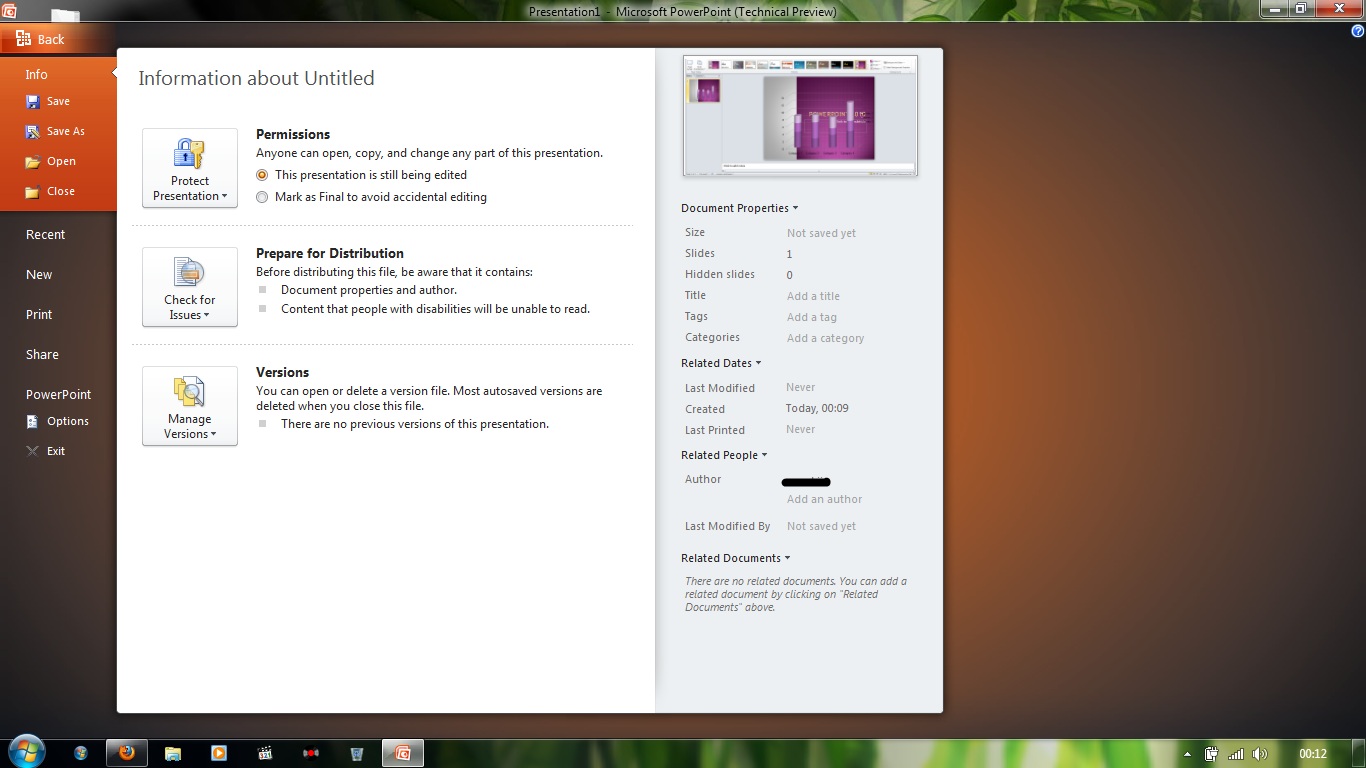This screenshot has width=1366, height=768.
Task: Click the battery power tray icon
Action: [x=1211, y=754]
